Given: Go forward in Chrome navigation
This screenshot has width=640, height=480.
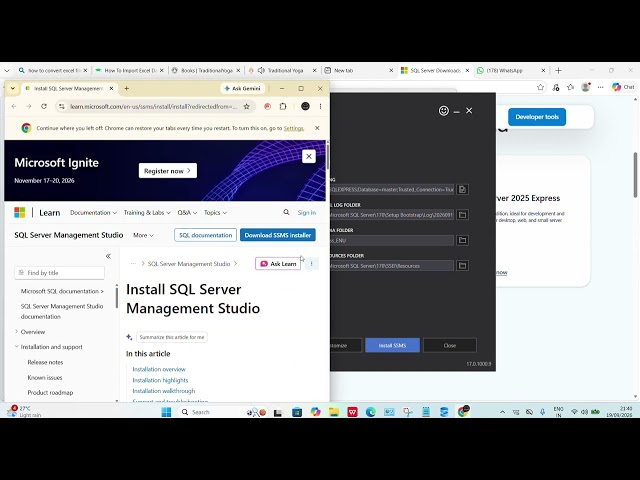Looking at the screenshot, I should click(29, 107).
